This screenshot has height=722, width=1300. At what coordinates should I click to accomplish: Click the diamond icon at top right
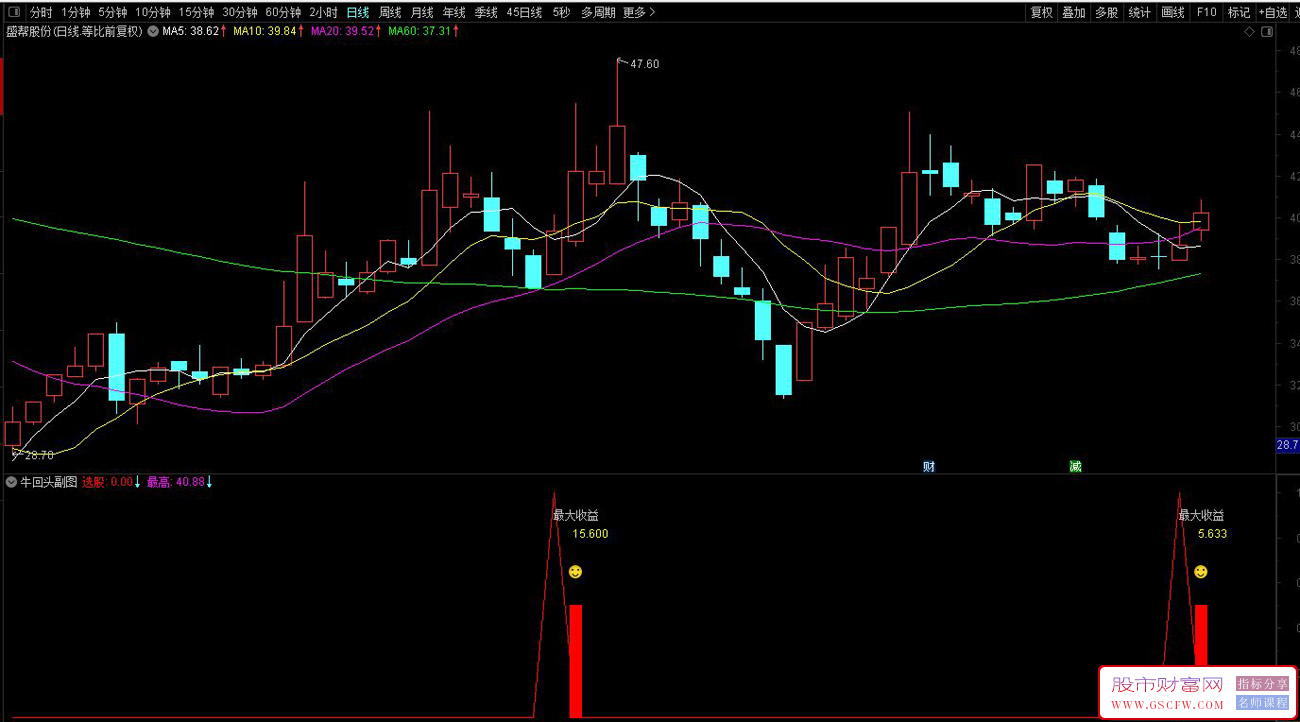1250,32
